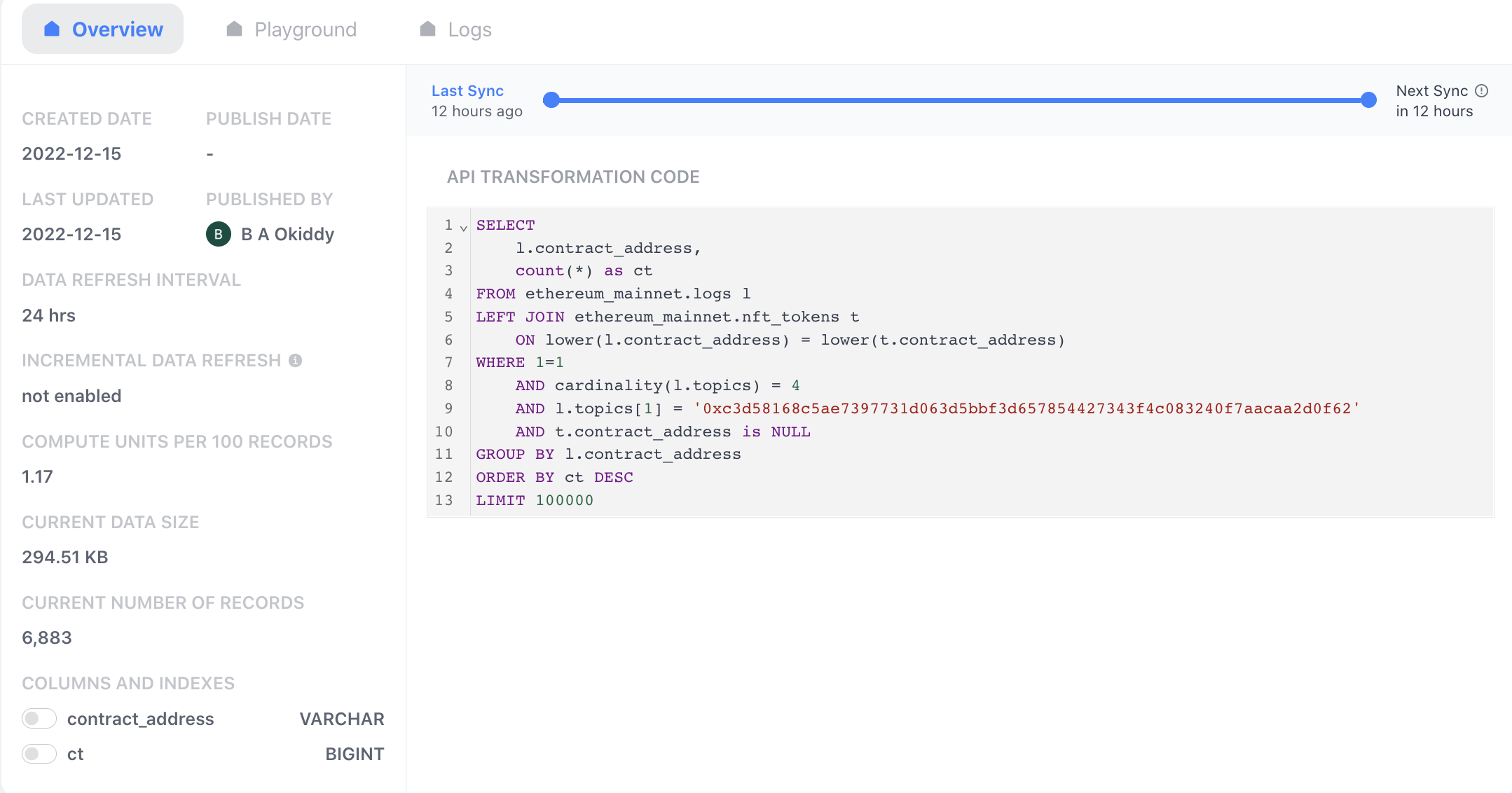Screen dimensions: 1512x793
Task: Click the B avatar of B A Okiddy
Action: pyautogui.click(x=219, y=234)
